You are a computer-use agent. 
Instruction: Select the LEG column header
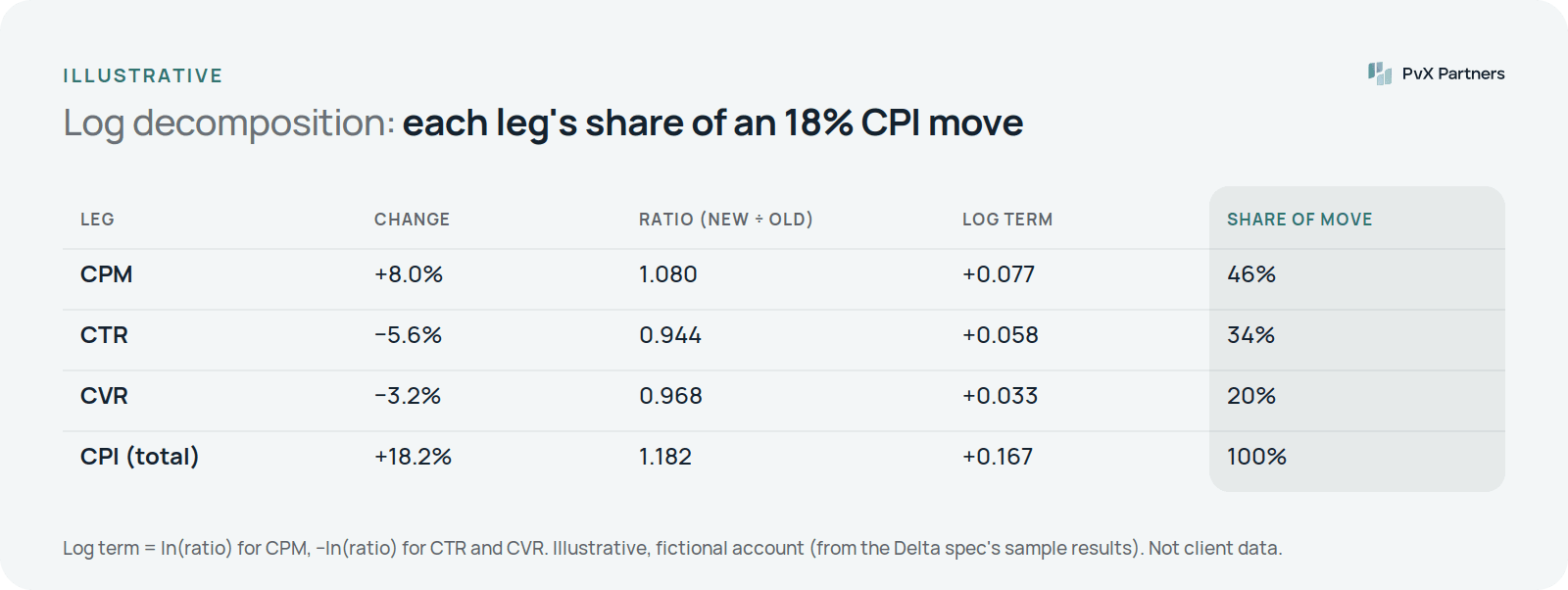click(97, 220)
